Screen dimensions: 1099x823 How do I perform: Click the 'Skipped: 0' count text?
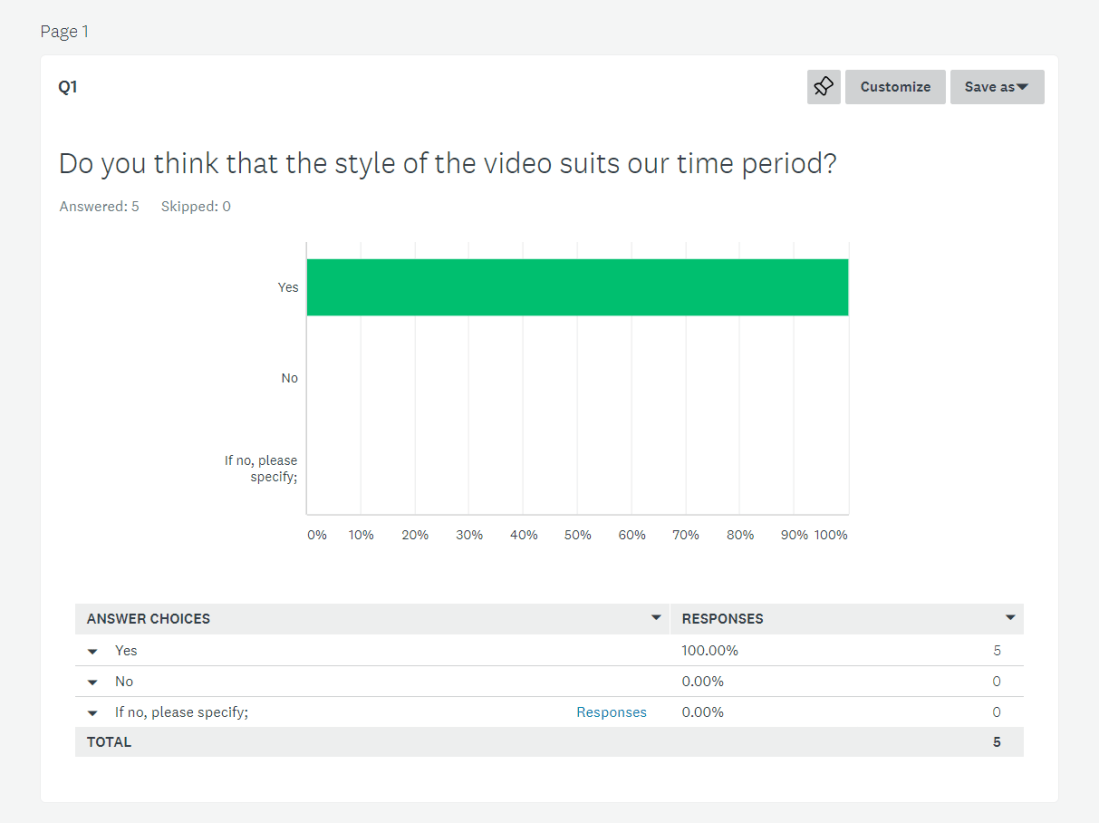pos(195,206)
